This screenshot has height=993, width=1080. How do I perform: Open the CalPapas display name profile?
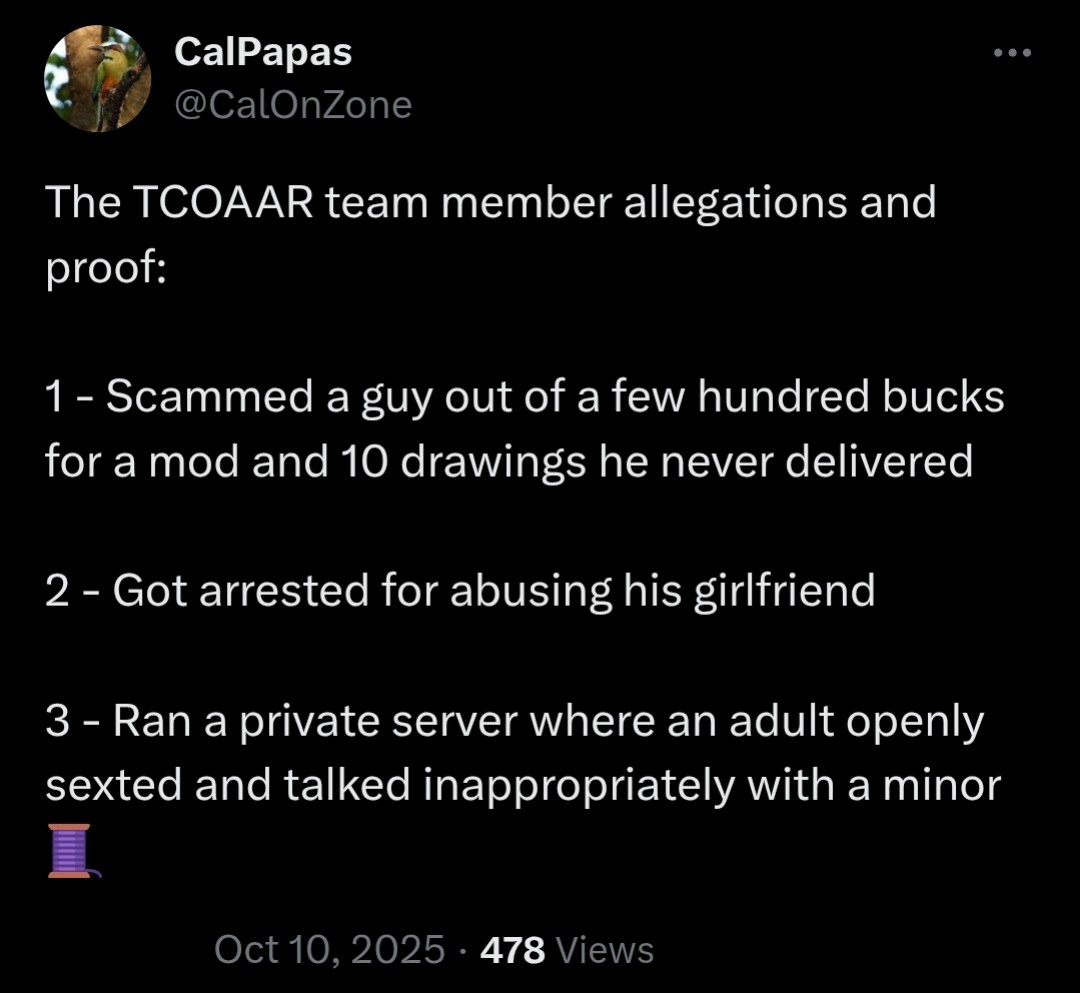pos(263,52)
